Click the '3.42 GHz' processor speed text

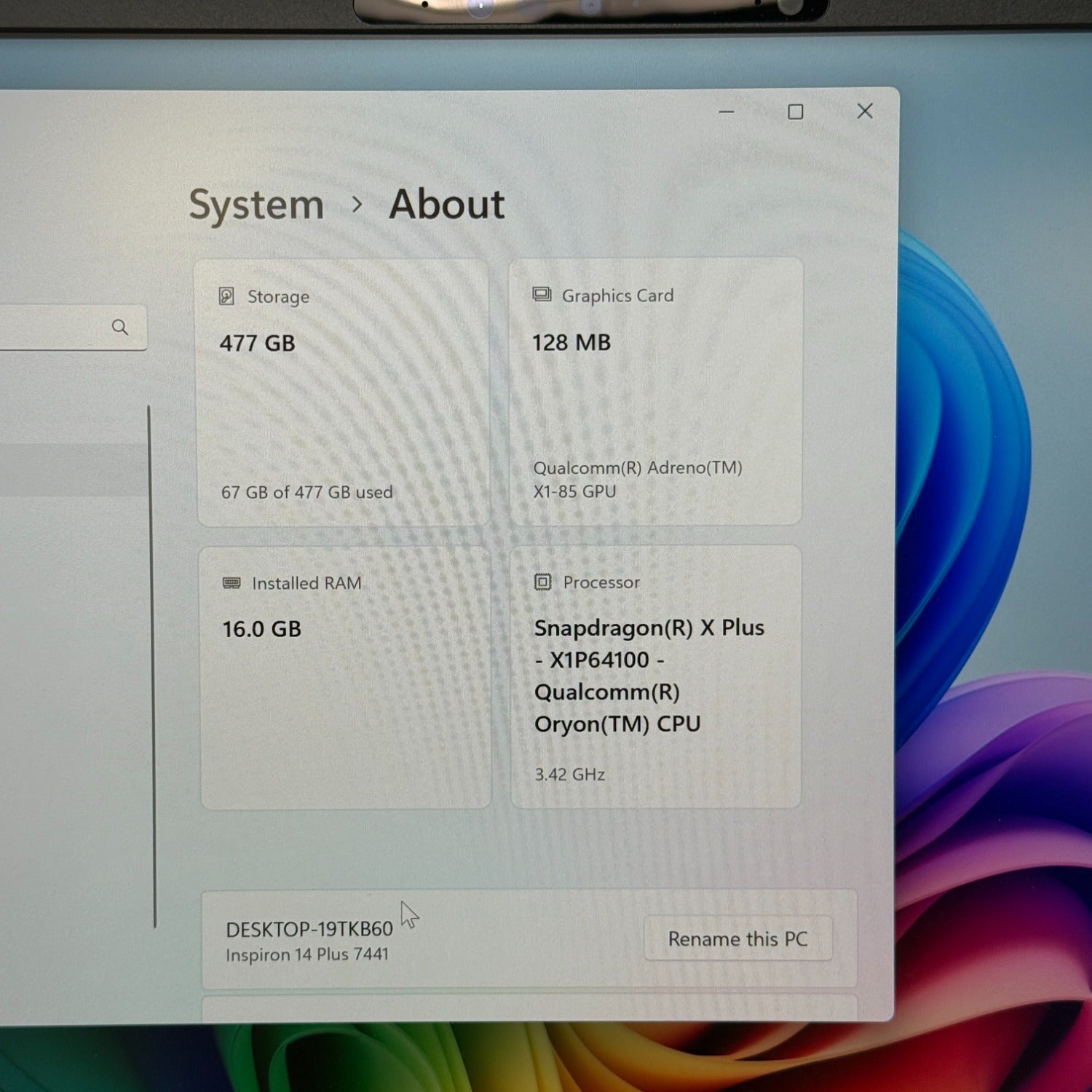(570, 775)
